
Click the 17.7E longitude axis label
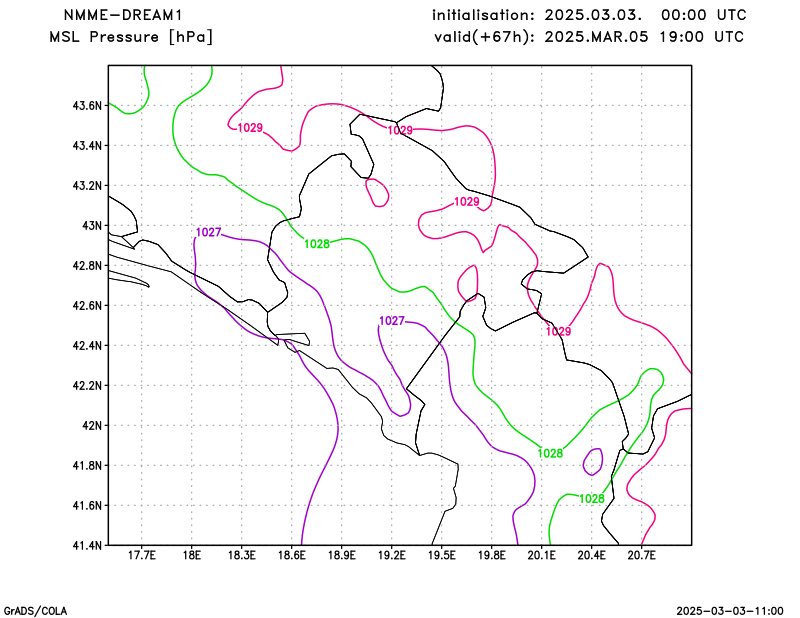141,555
